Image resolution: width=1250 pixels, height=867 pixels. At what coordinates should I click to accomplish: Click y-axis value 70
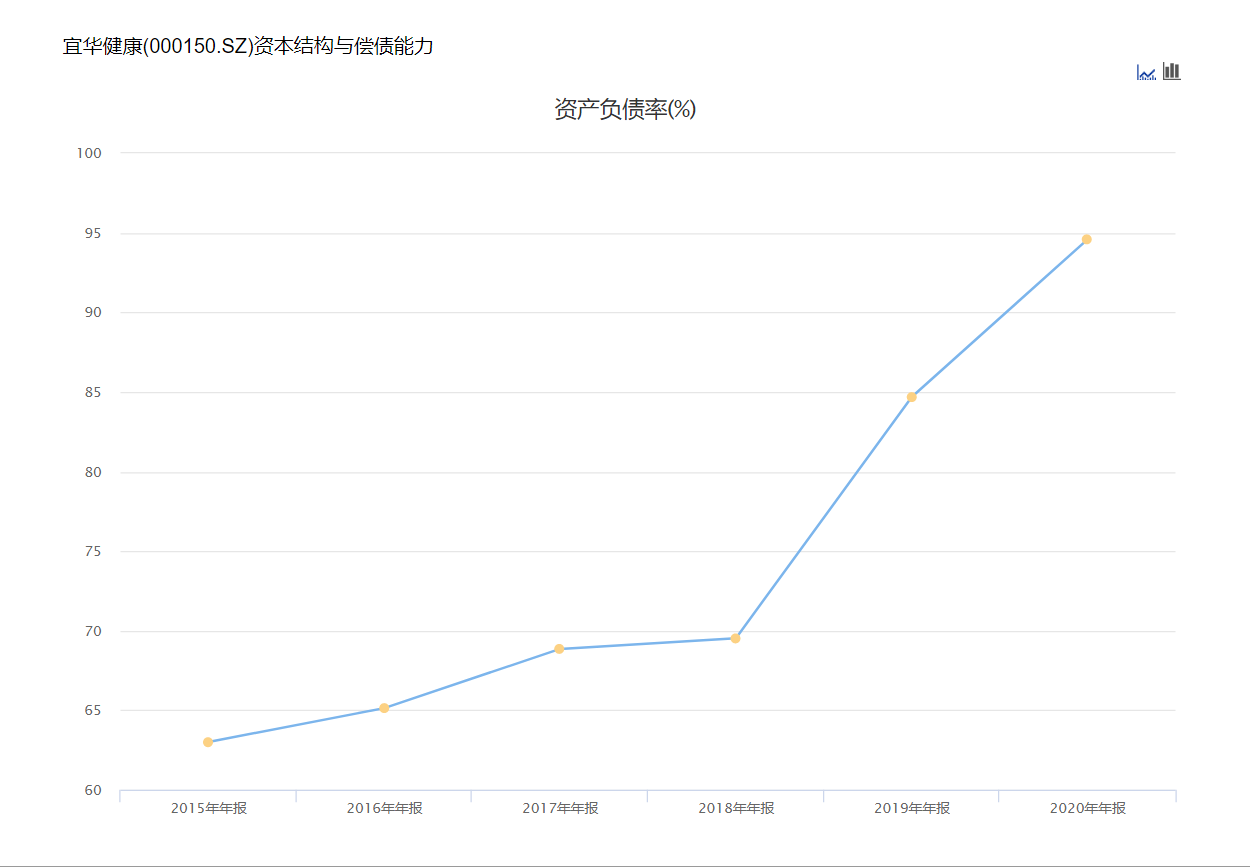94,631
